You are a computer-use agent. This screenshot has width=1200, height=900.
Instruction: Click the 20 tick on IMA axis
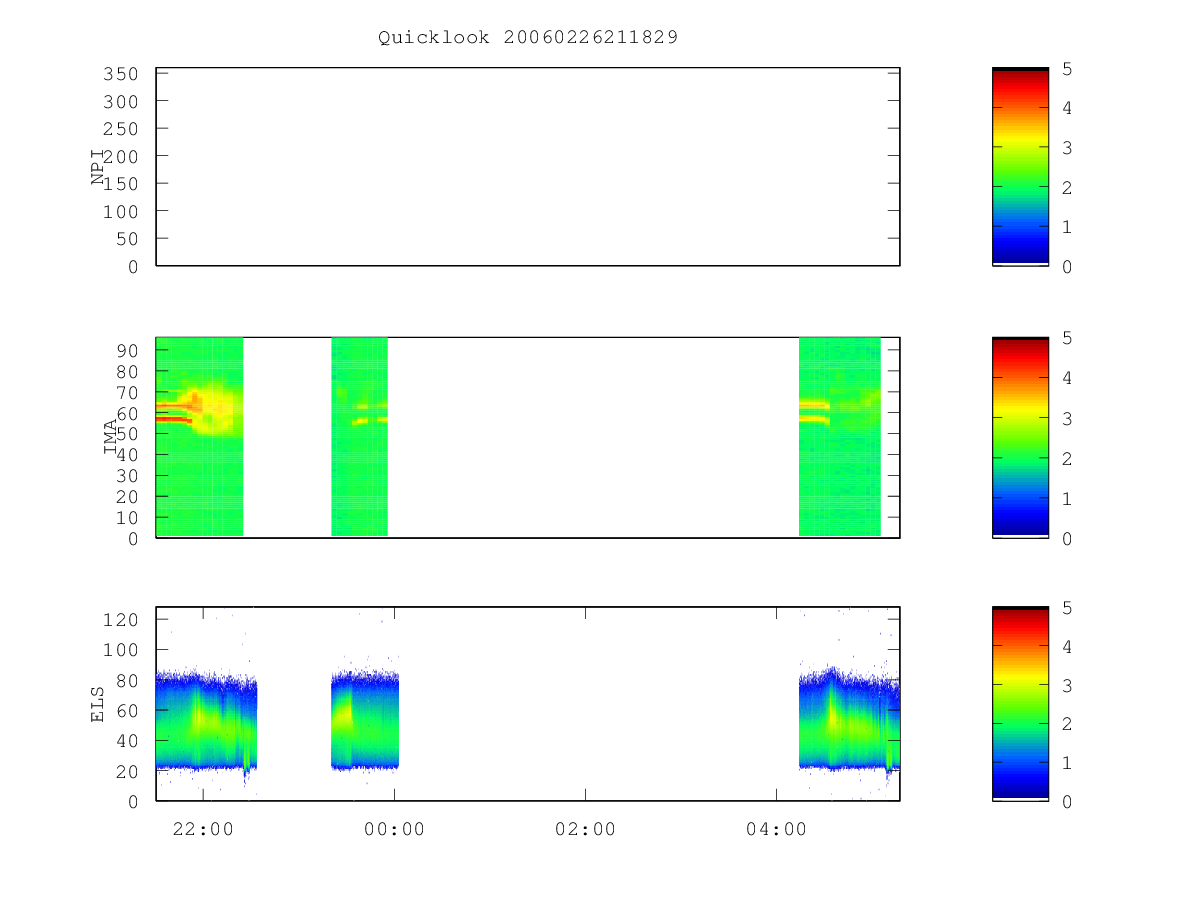point(126,497)
